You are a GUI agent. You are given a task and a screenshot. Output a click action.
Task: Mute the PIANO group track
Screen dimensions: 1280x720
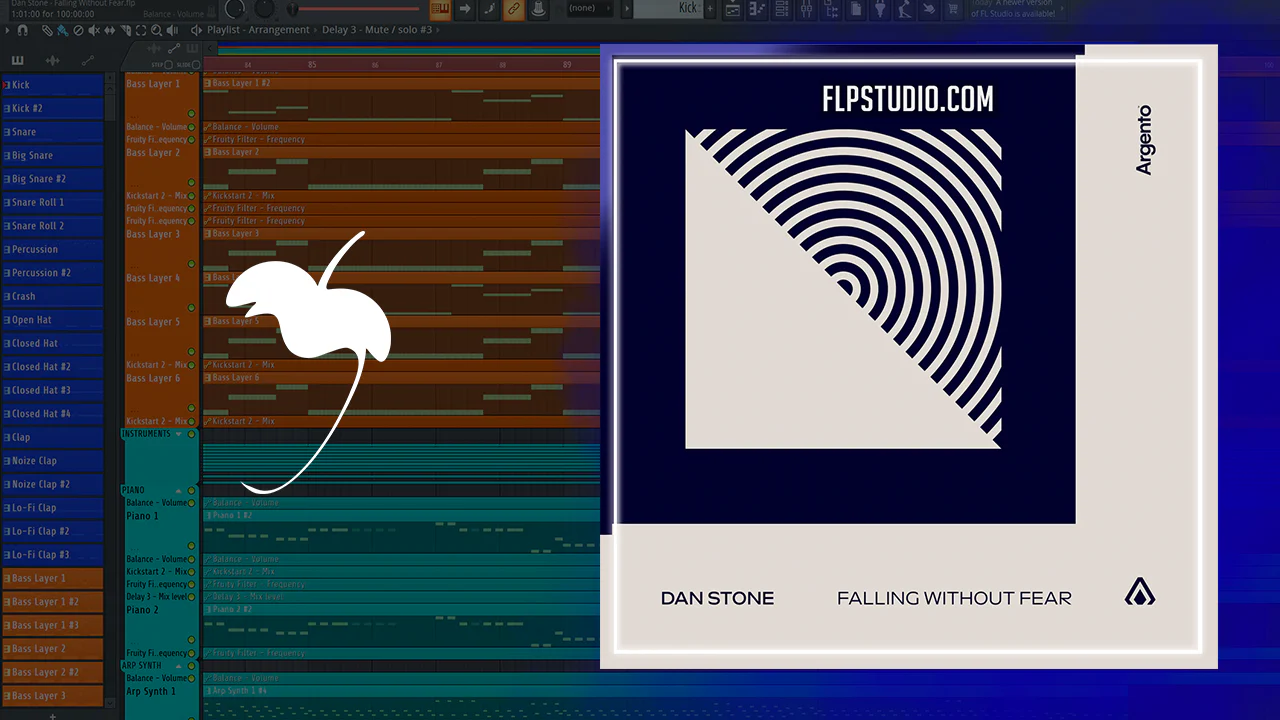coord(192,490)
